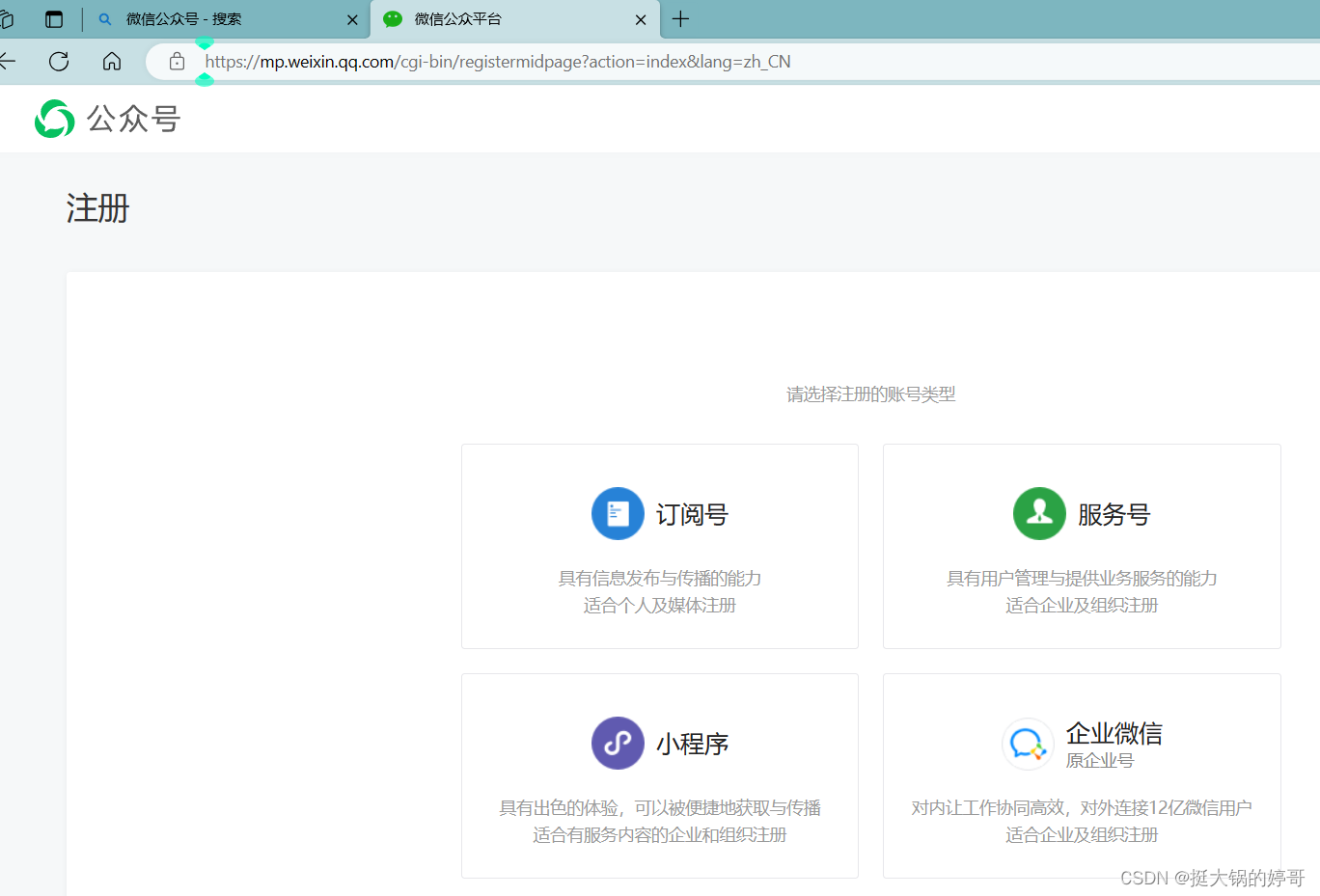Viewport: 1320px width, 896px height.
Task: Close the 微信公众平台 tab
Action: (641, 19)
